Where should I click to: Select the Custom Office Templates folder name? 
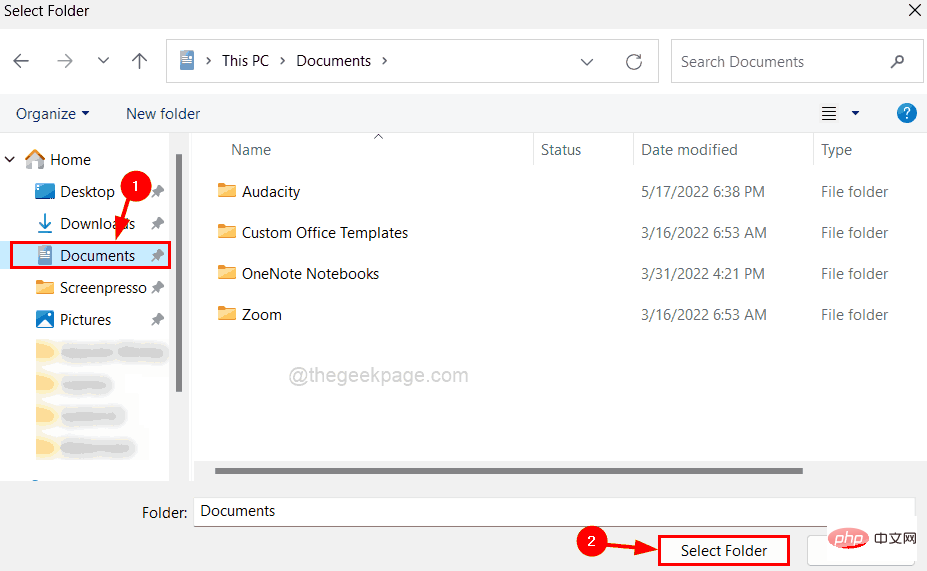point(325,233)
